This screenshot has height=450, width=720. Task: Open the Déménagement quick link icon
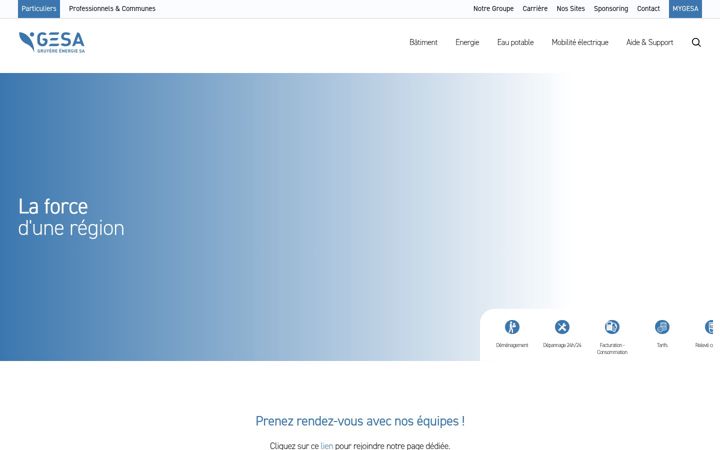coord(512,327)
